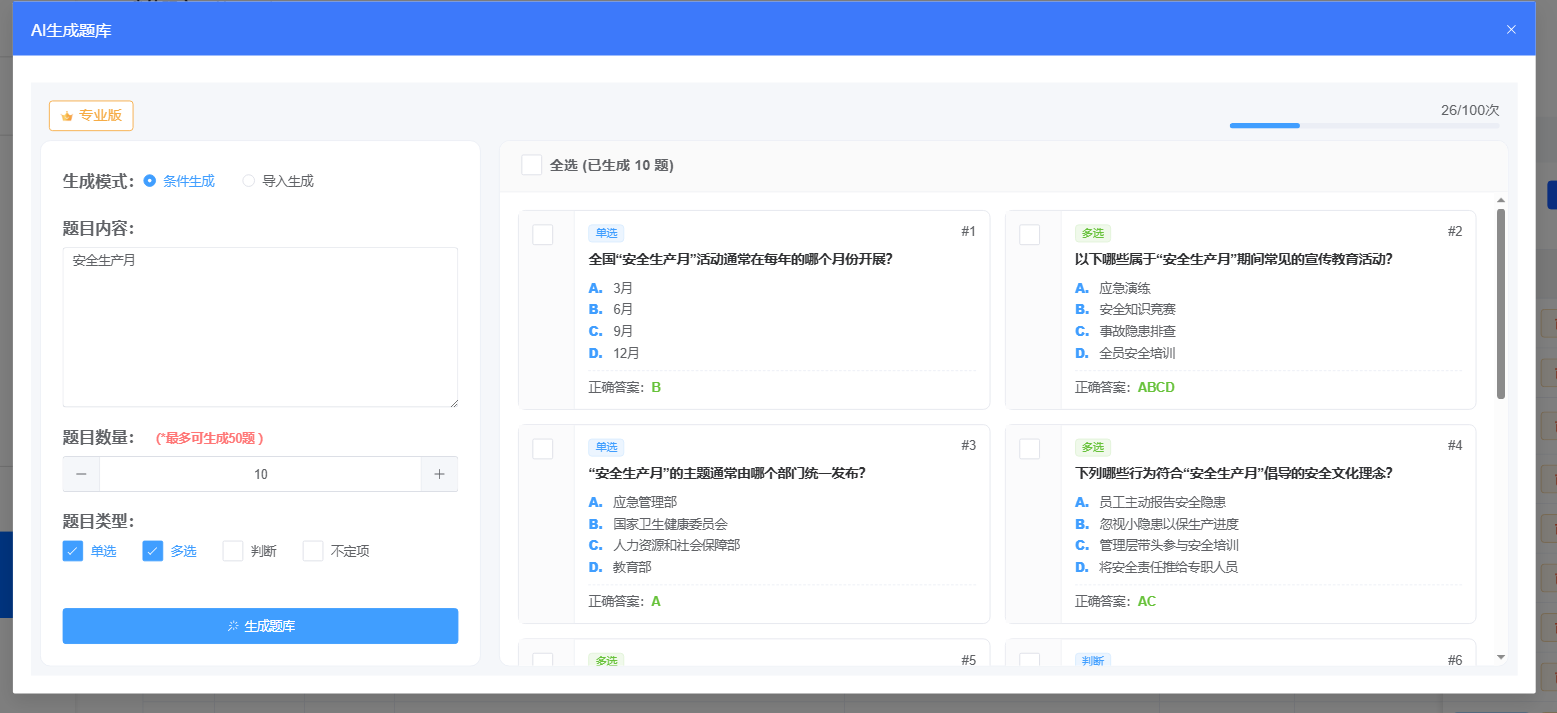Click question #3 title about 哪个部门统一发布
The height and width of the screenshot is (713, 1557).
click(x=727, y=473)
